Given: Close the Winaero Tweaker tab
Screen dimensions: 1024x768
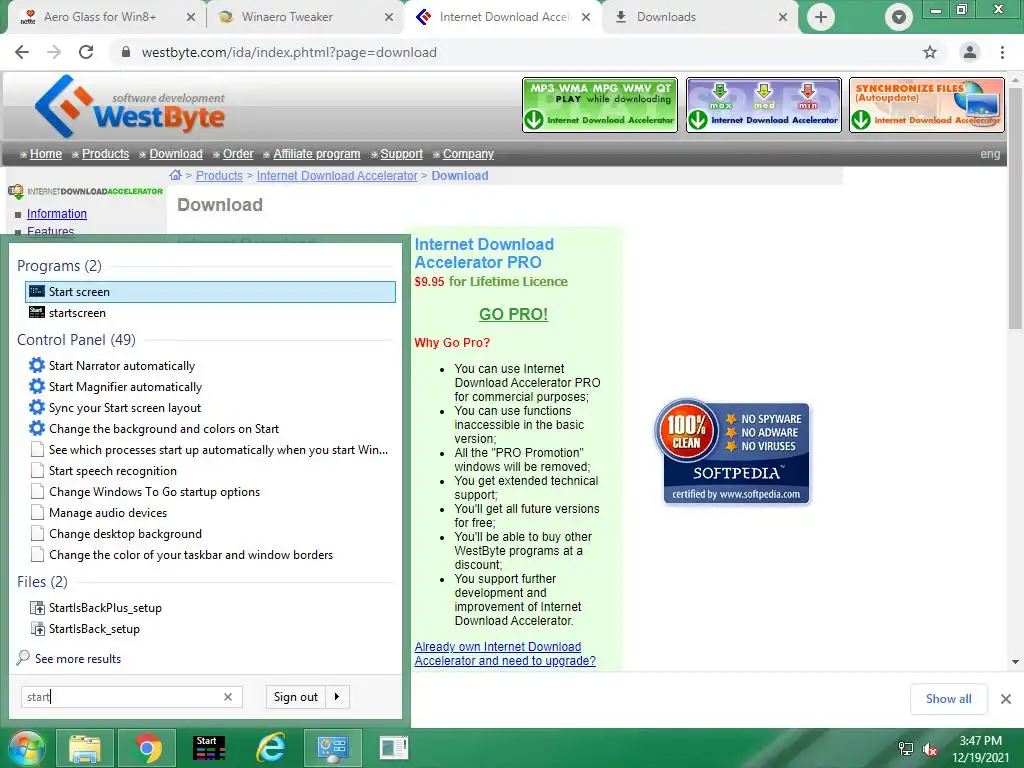Looking at the screenshot, I should (389, 17).
